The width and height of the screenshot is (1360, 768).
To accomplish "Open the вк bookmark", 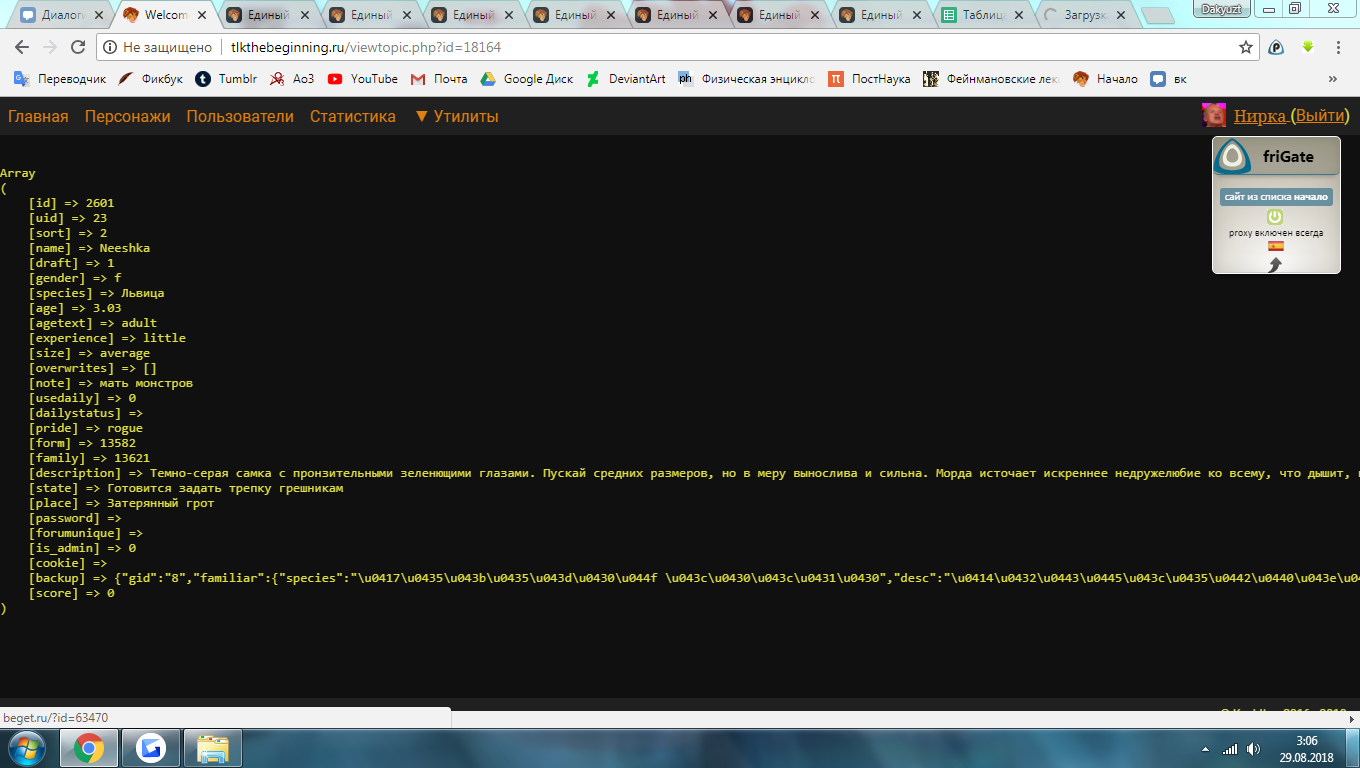I will 1169,79.
